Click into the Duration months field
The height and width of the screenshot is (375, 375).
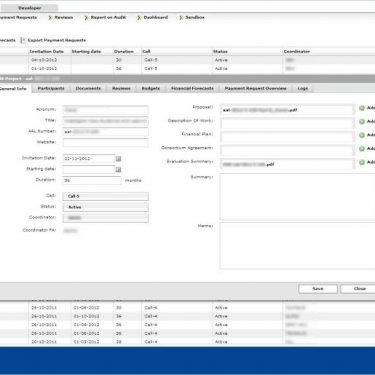(92, 180)
